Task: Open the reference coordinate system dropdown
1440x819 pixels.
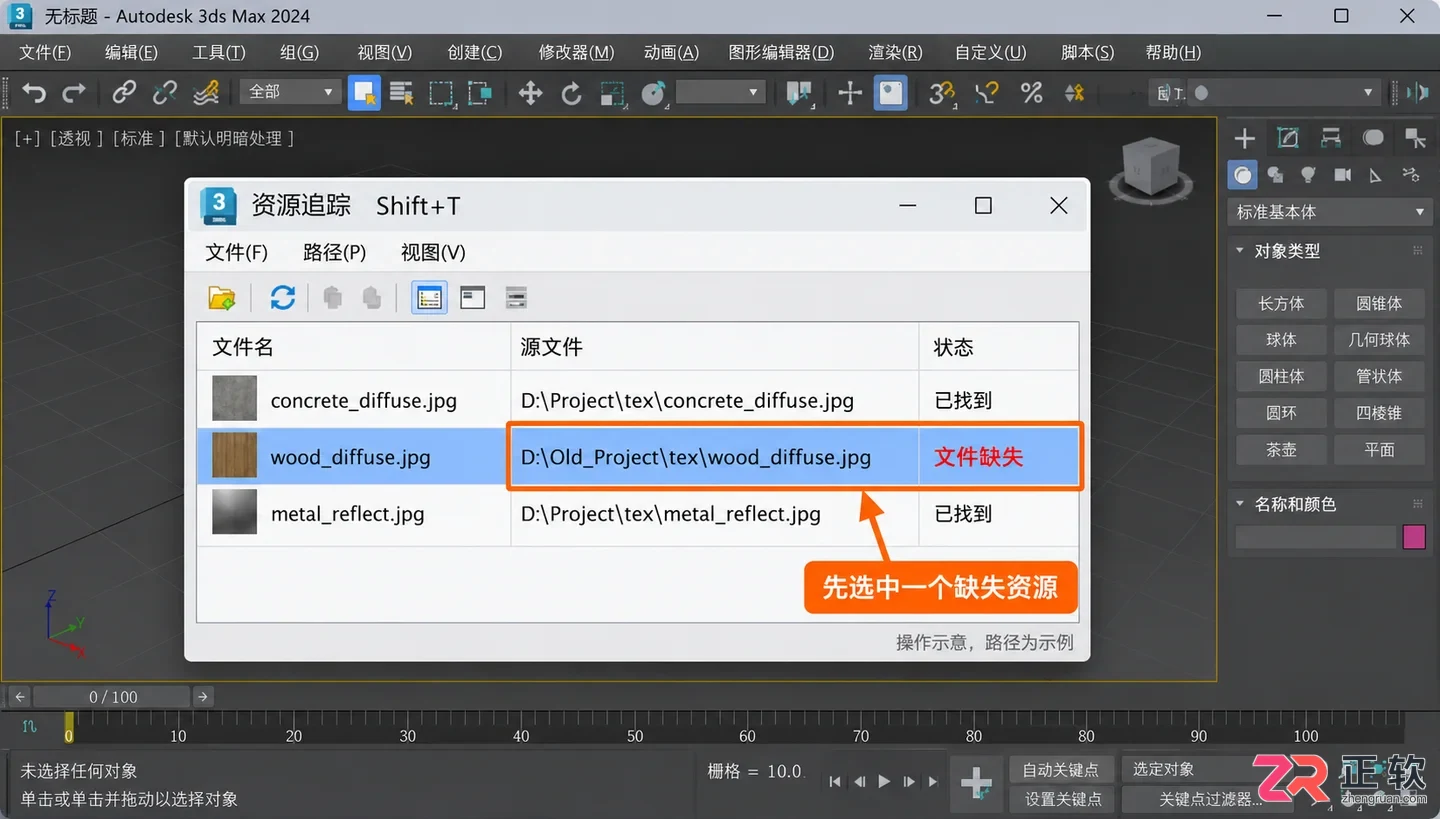Action: [720, 92]
